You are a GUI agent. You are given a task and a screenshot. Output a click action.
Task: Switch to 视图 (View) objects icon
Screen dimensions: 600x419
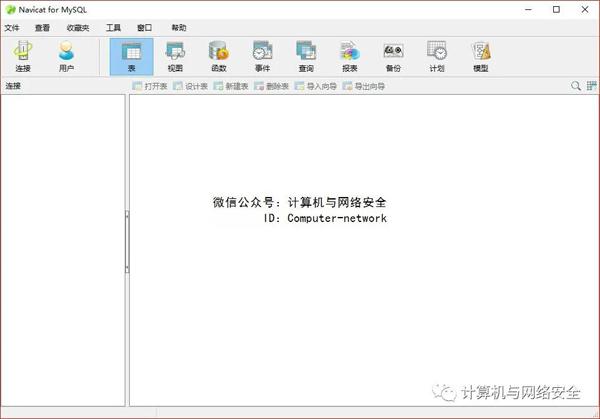tap(175, 57)
